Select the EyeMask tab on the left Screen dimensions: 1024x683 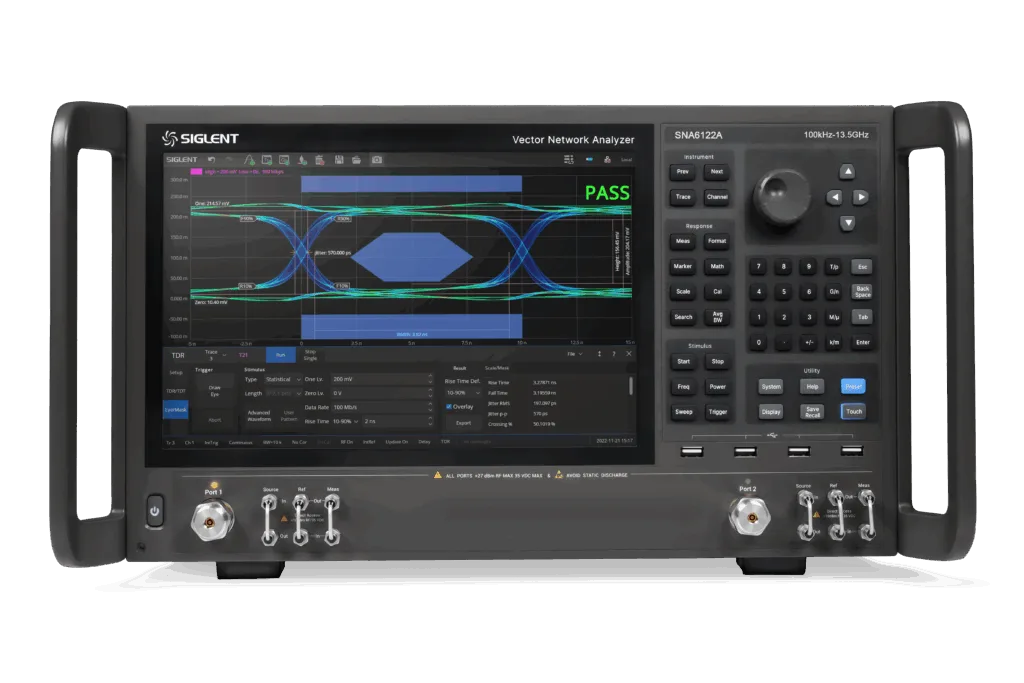(174, 409)
